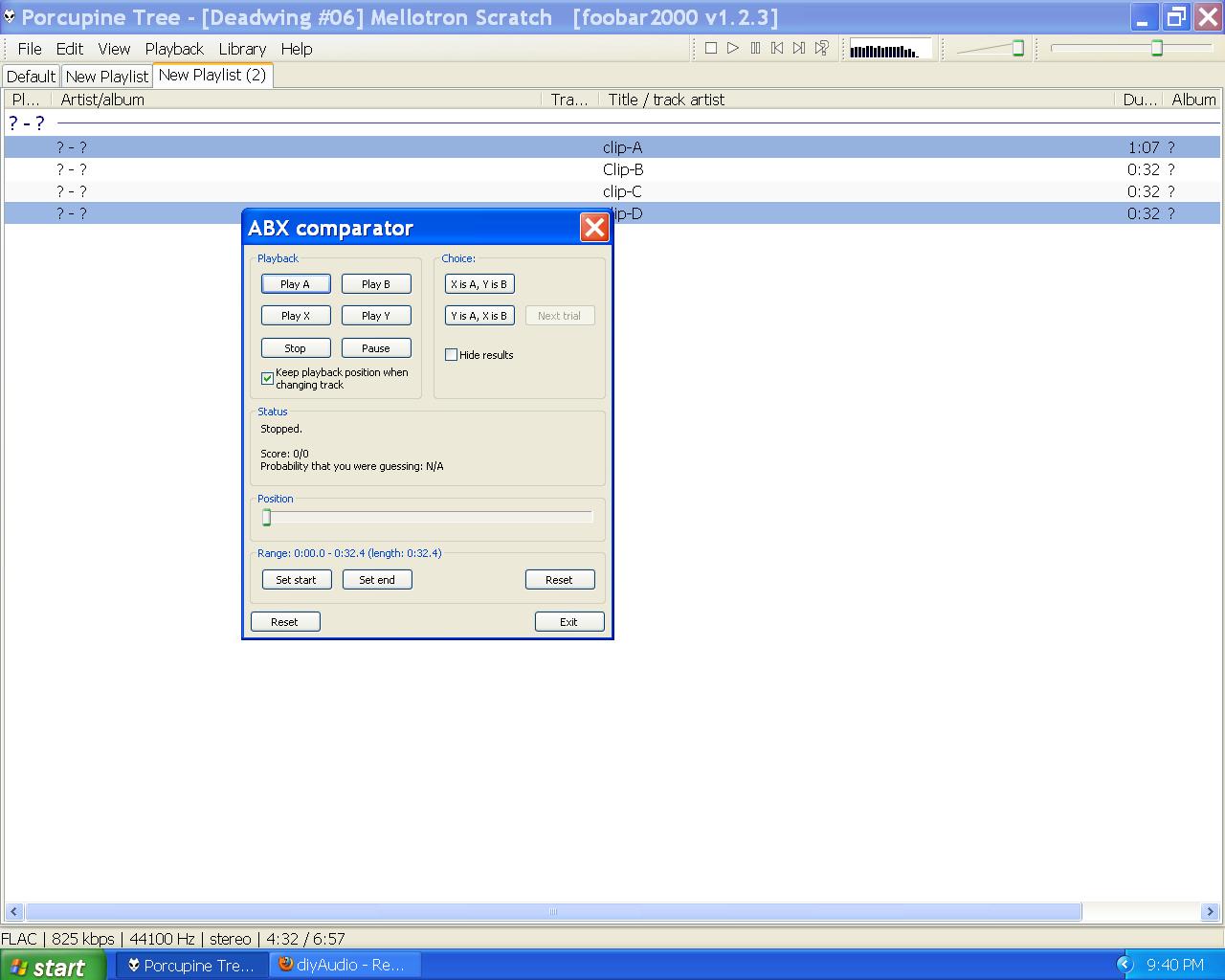The height and width of the screenshot is (980, 1225).
Task: Click the seek bar in toolbar
Action: [x=1131, y=48]
